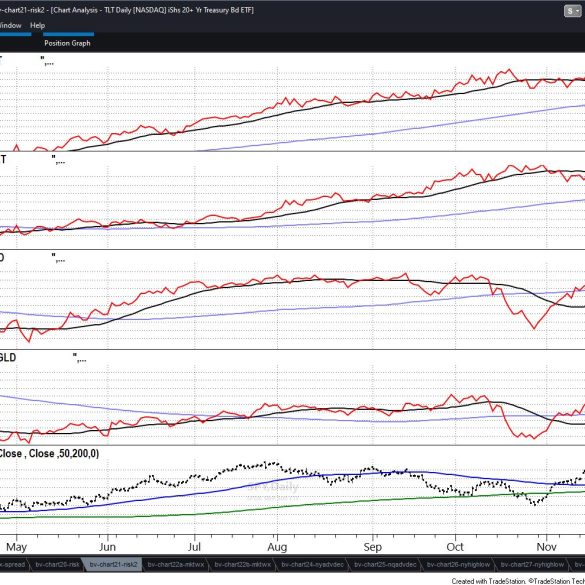
Task: Select the active bv-chart21-risk2 tab
Action: (x=113, y=564)
